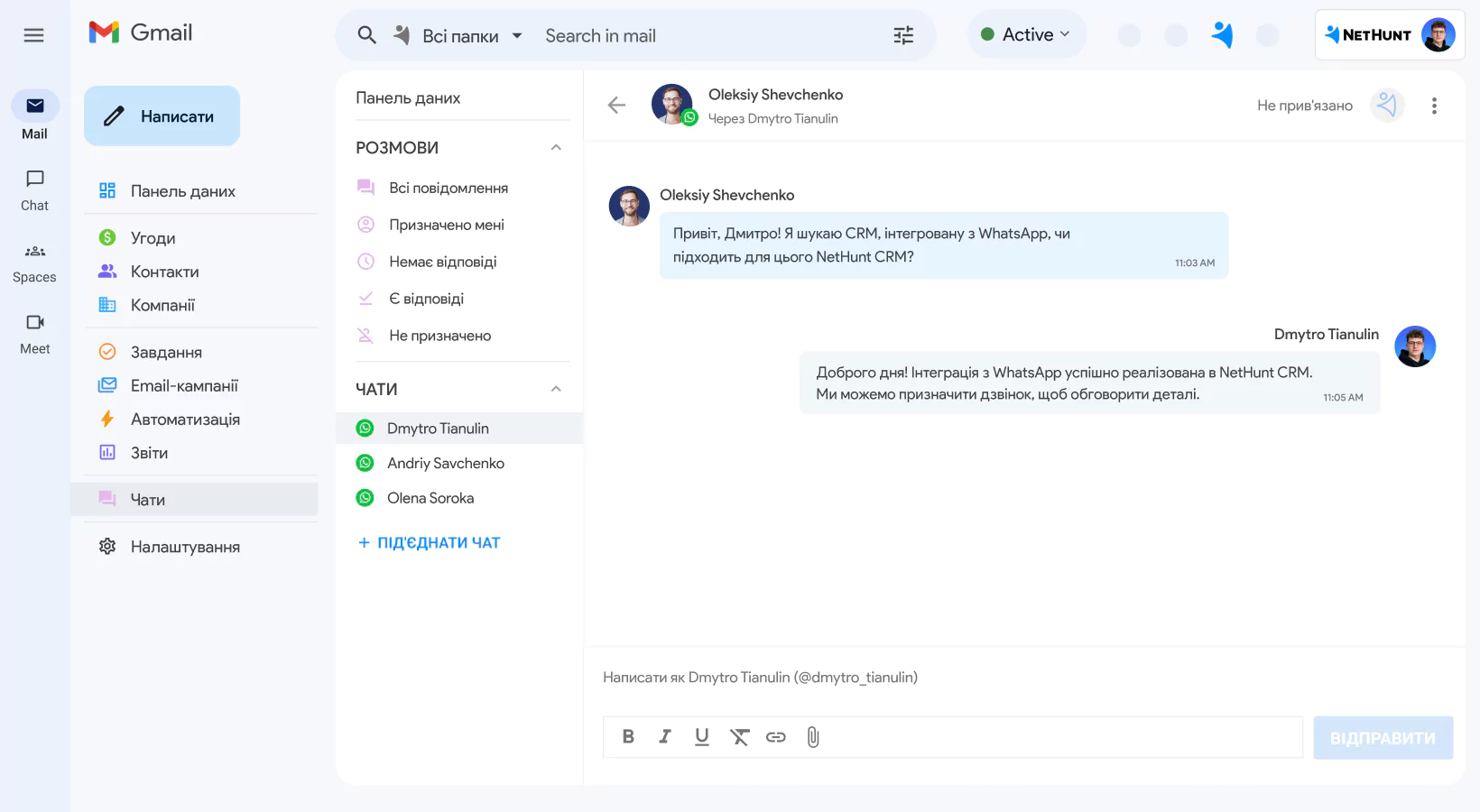1480x812 pixels.
Task: Click the Gmail logo
Action: pos(141,32)
